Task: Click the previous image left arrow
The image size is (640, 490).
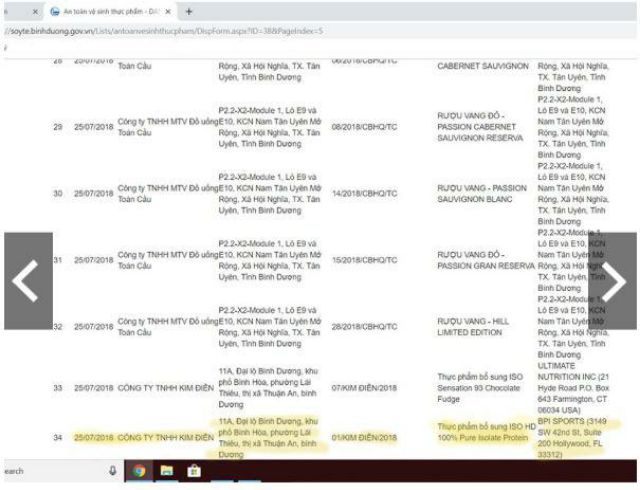Action: point(25,282)
